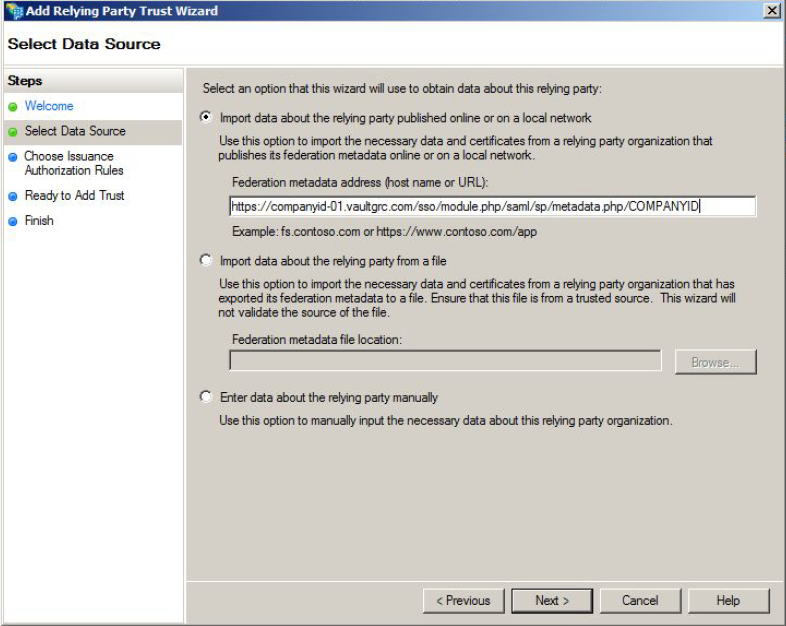Click the Browse... button

(716, 362)
